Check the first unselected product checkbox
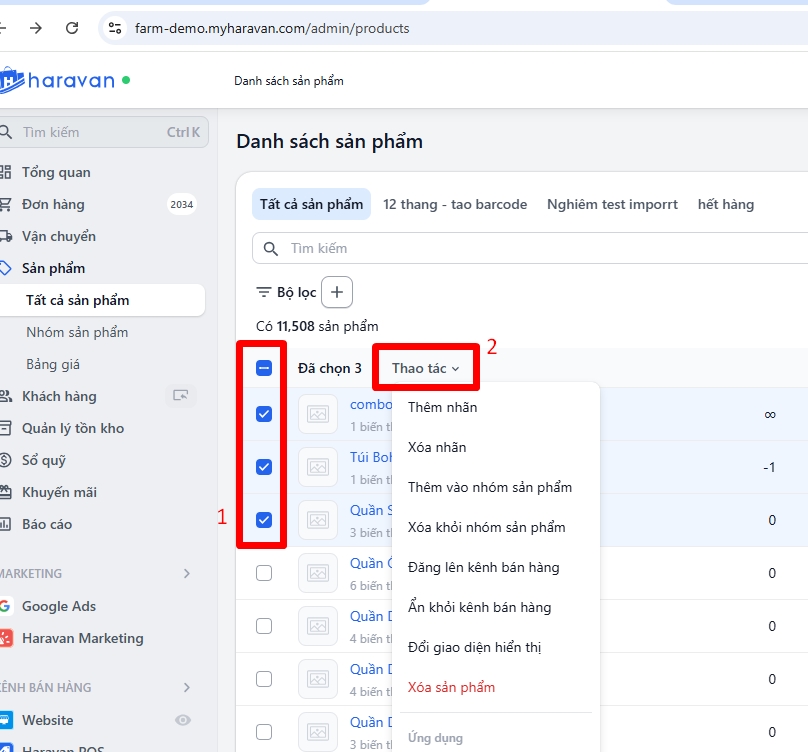808x752 pixels. tap(264, 573)
